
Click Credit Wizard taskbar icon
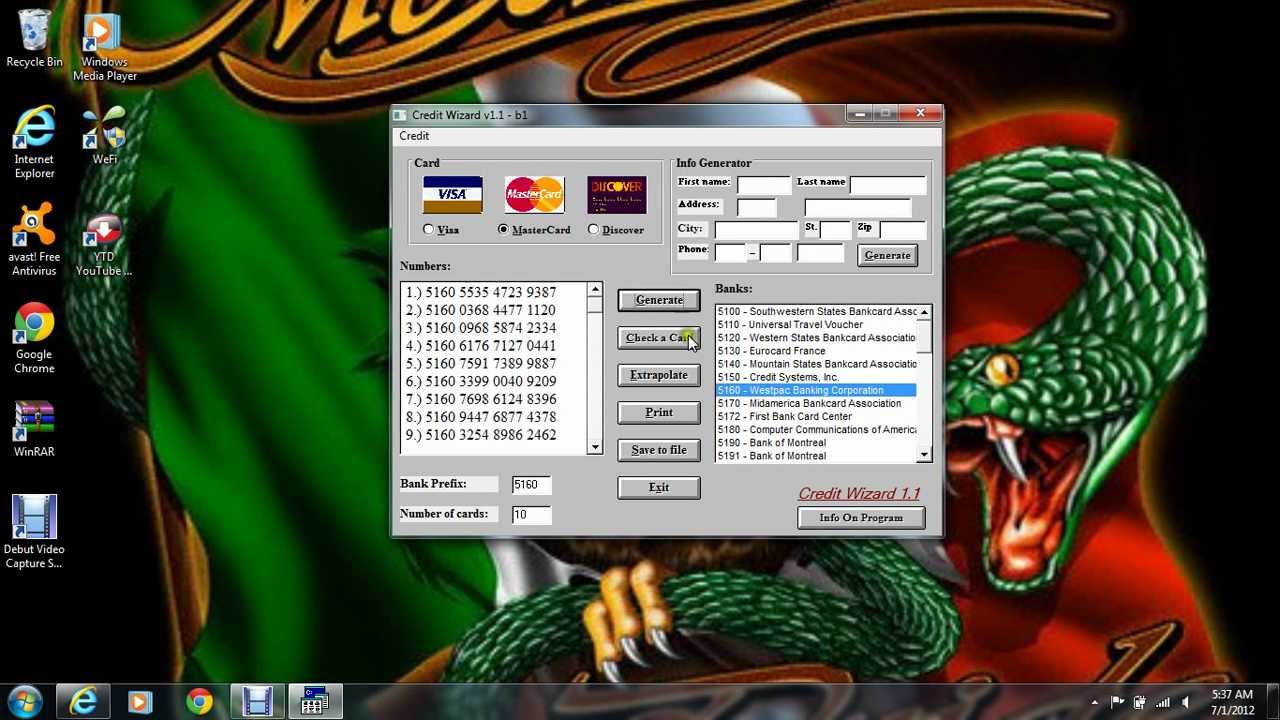pos(315,702)
